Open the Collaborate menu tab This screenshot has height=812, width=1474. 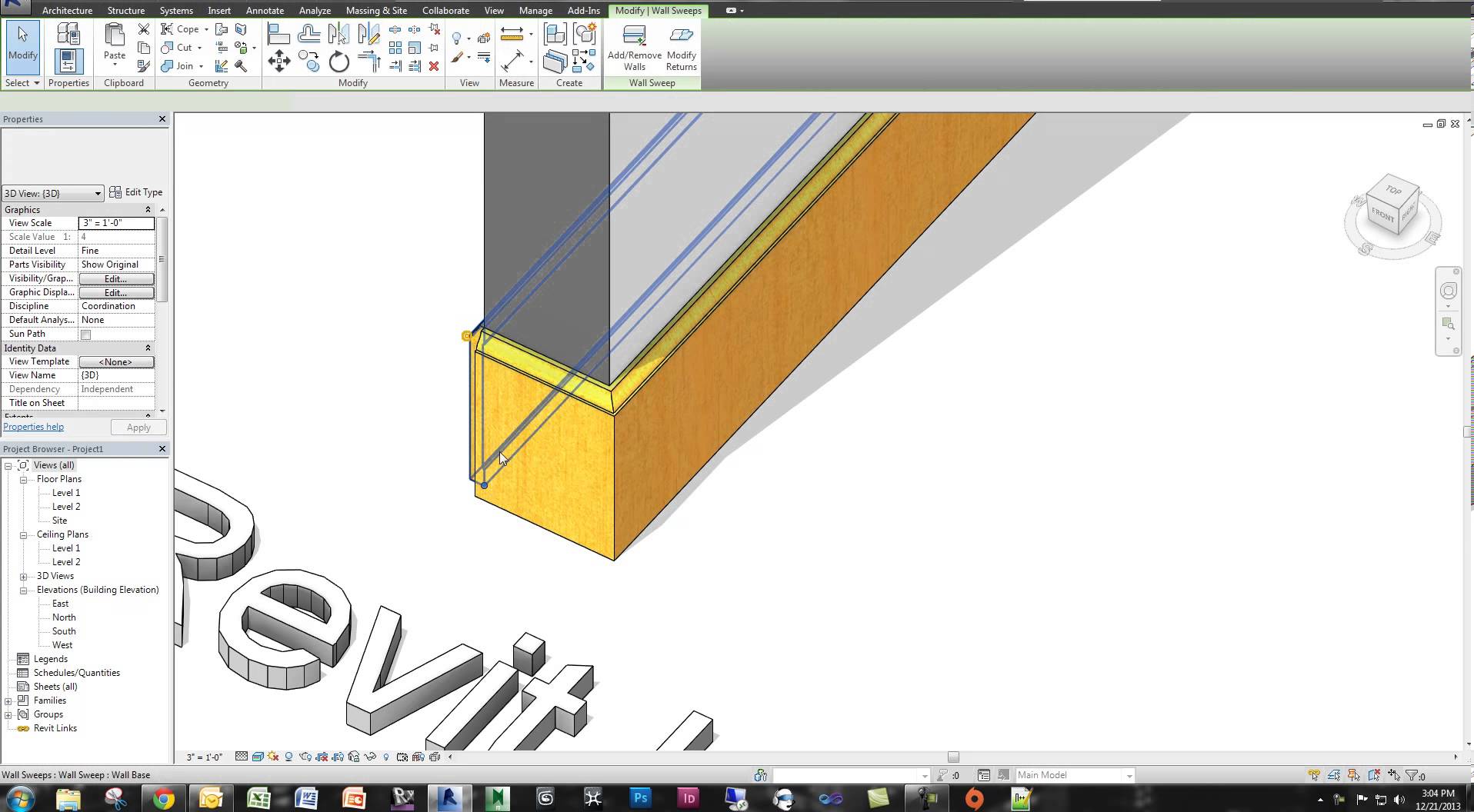(445, 10)
